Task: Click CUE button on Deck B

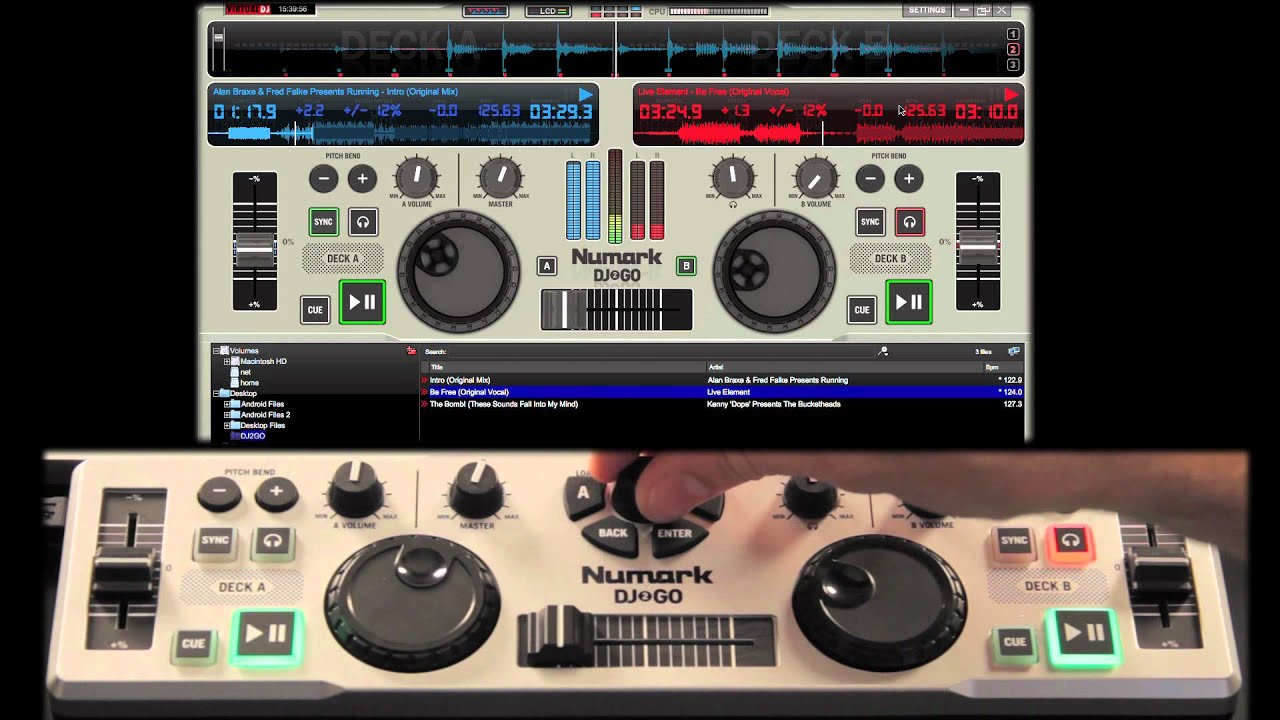Action: coord(862,309)
